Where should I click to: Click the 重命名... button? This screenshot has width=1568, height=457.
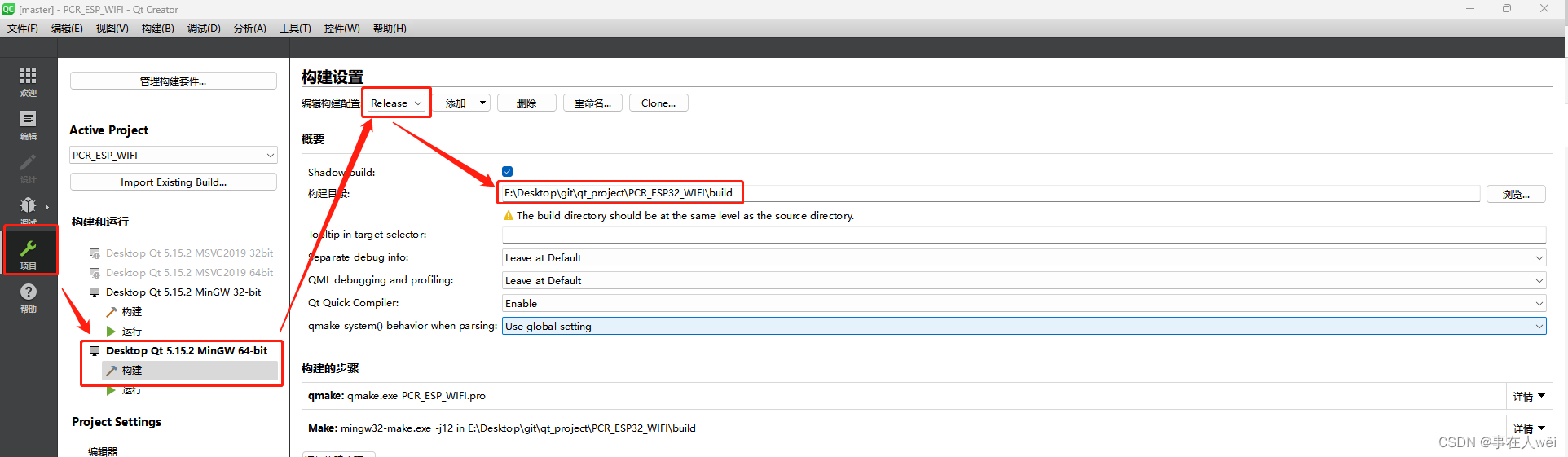point(592,103)
